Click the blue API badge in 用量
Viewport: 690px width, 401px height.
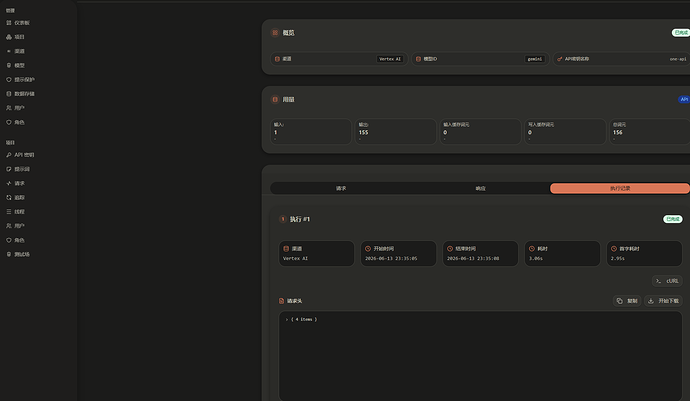coord(684,99)
